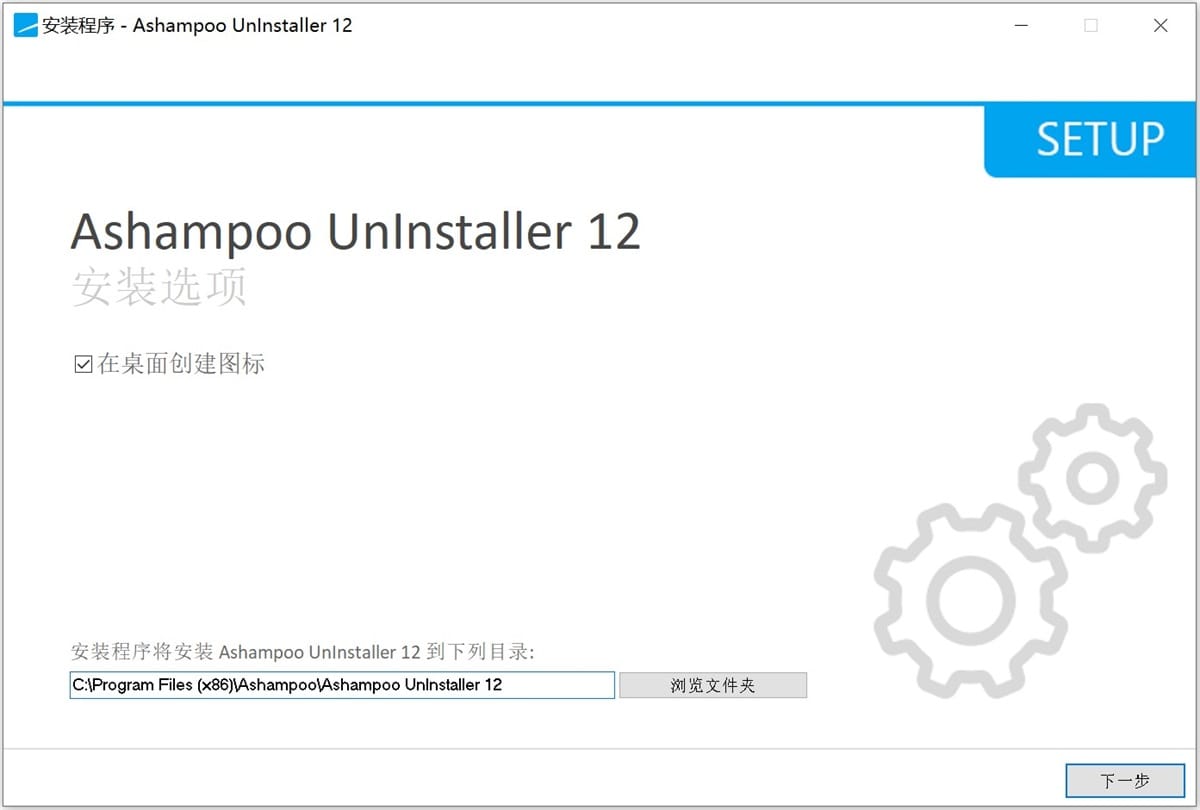Click the disabled maximize window button
The height and width of the screenshot is (810, 1200).
tap(1091, 25)
